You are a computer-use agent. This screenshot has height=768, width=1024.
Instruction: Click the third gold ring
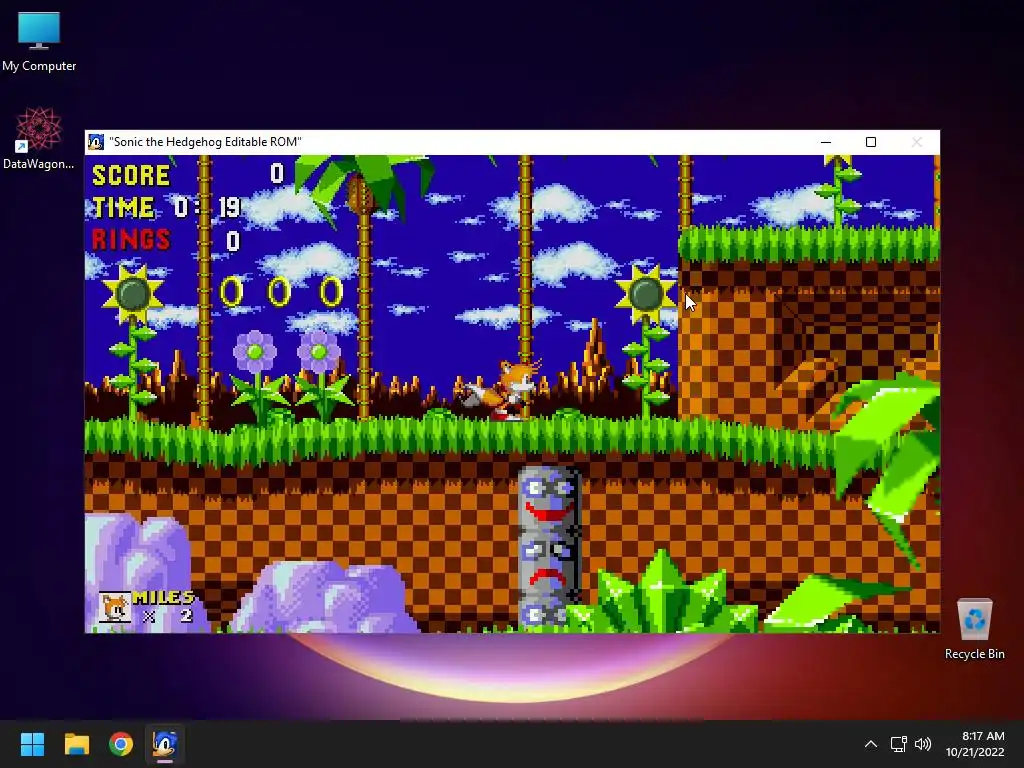coord(332,291)
